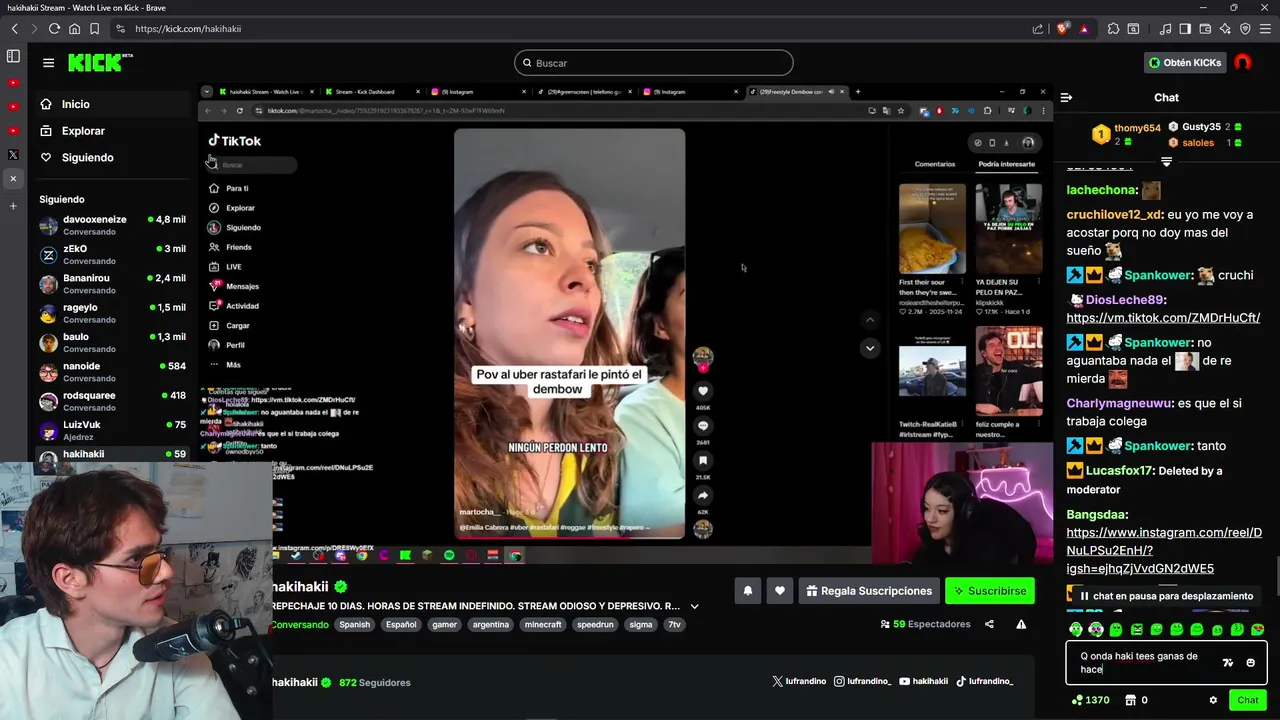The image size is (1280, 720).
Task: Send message with green Chat button
Action: coord(1247,700)
